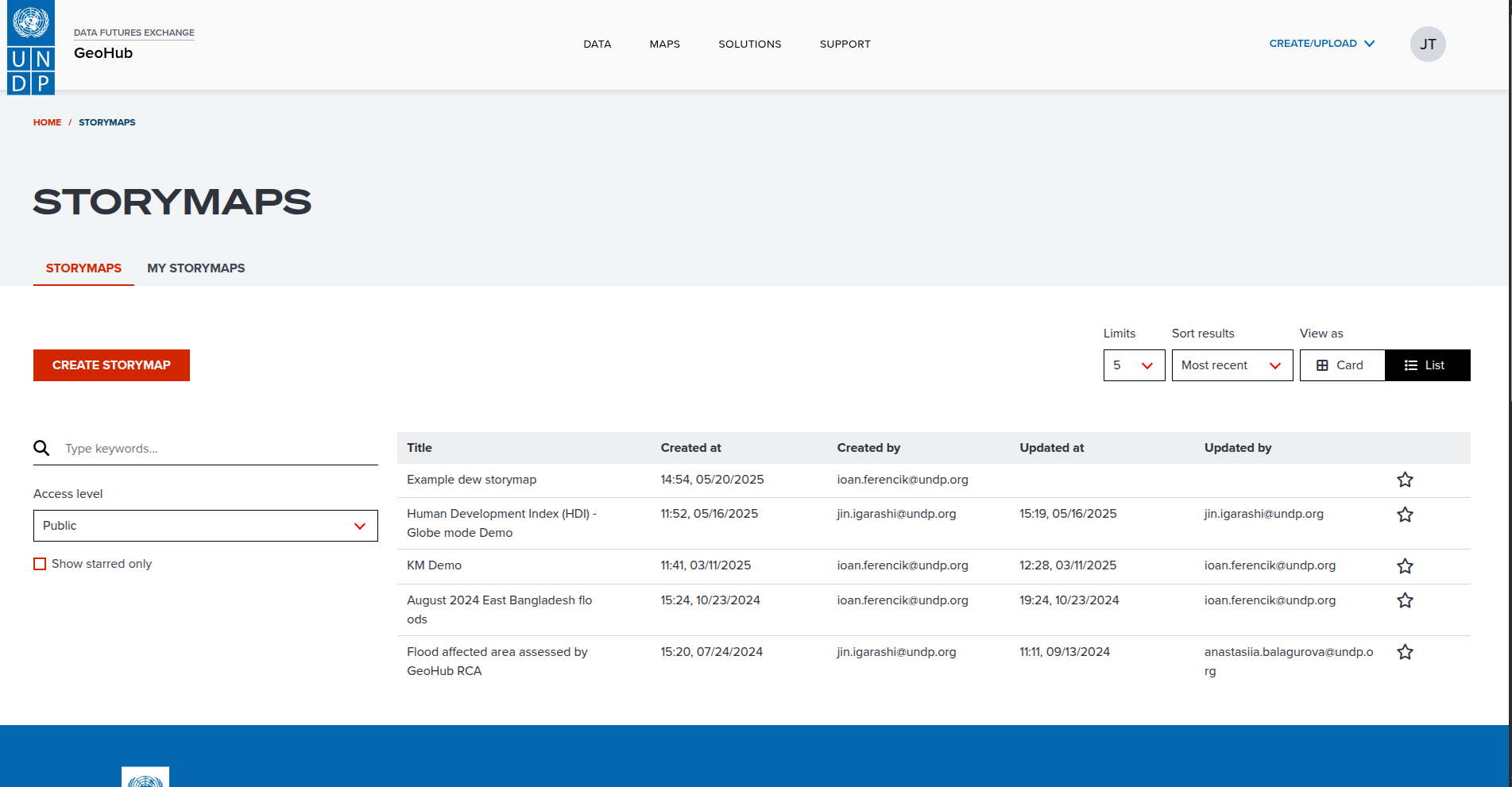The width and height of the screenshot is (1512, 787).
Task: Open the Limits dropdown
Action: coord(1134,365)
